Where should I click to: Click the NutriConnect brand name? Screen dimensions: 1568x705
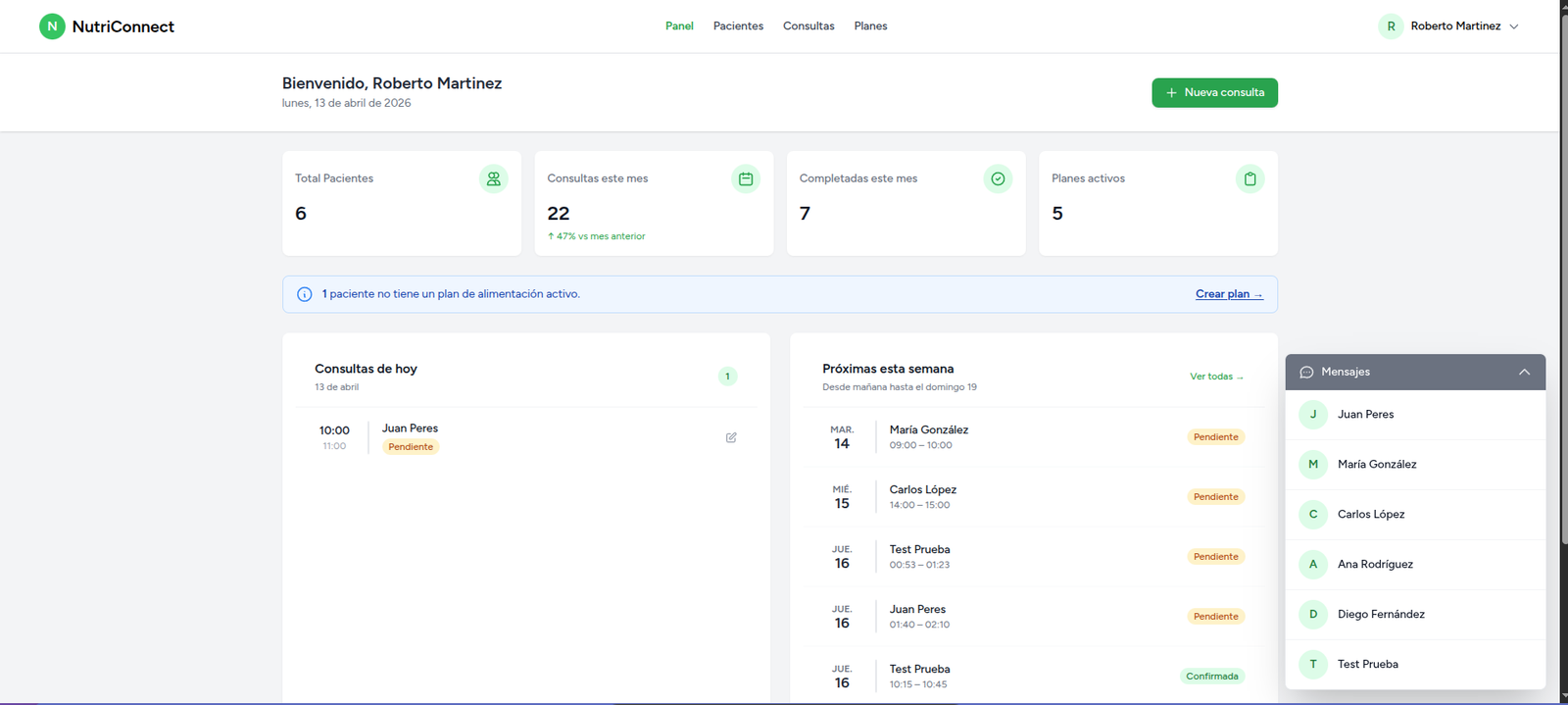tap(123, 26)
